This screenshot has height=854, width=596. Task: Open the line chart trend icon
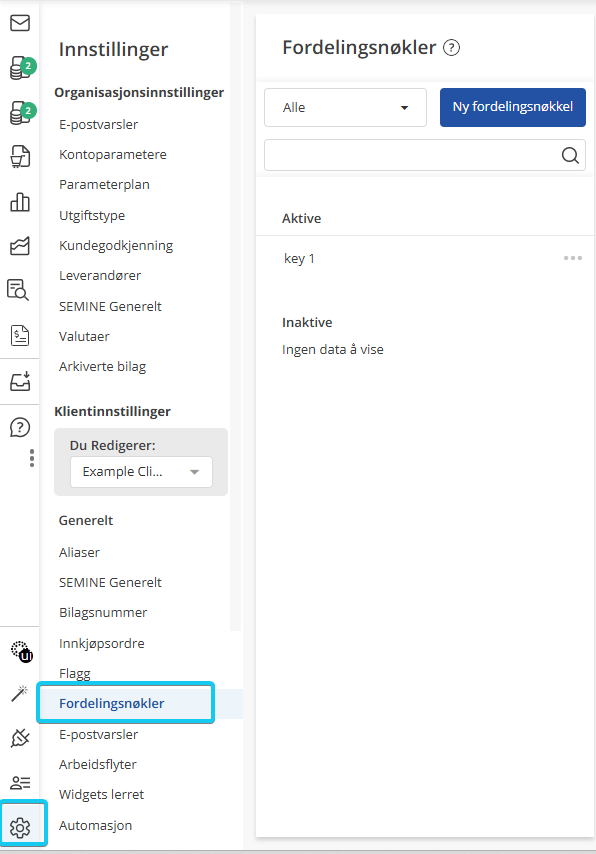click(20, 246)
